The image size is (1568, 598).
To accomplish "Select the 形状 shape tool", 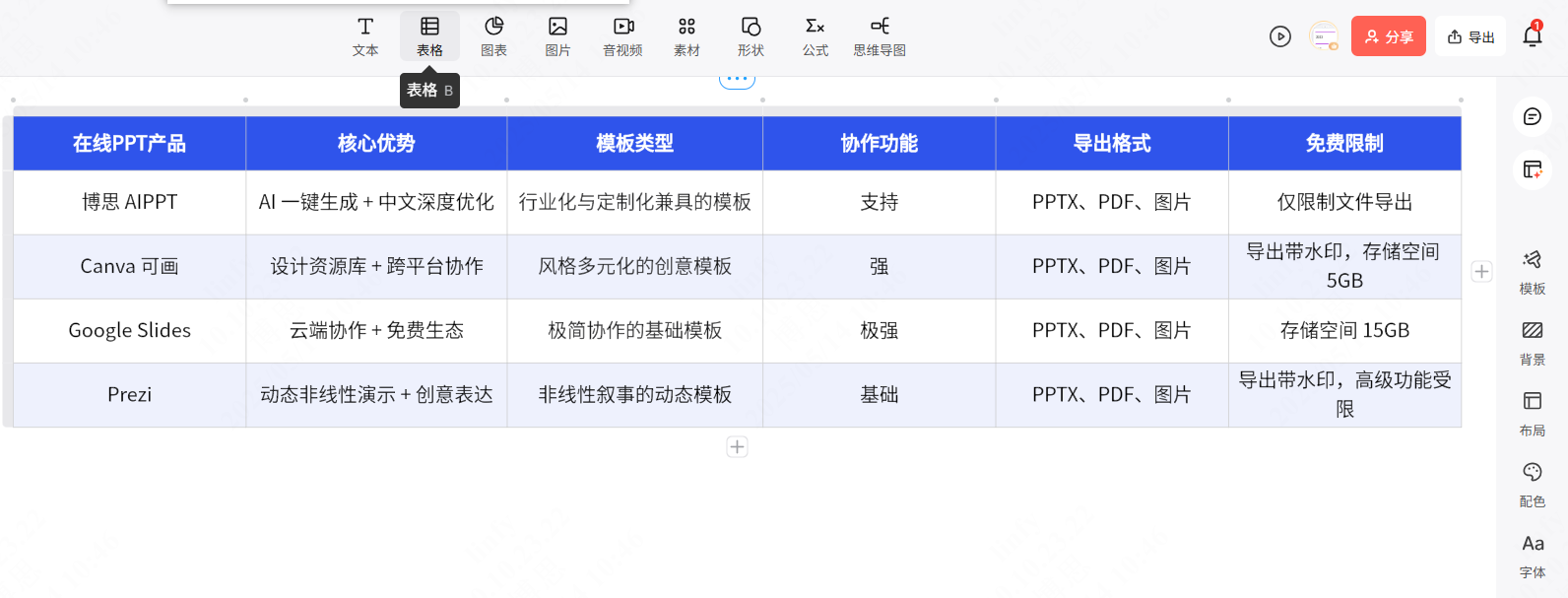I will pos(751,36).
